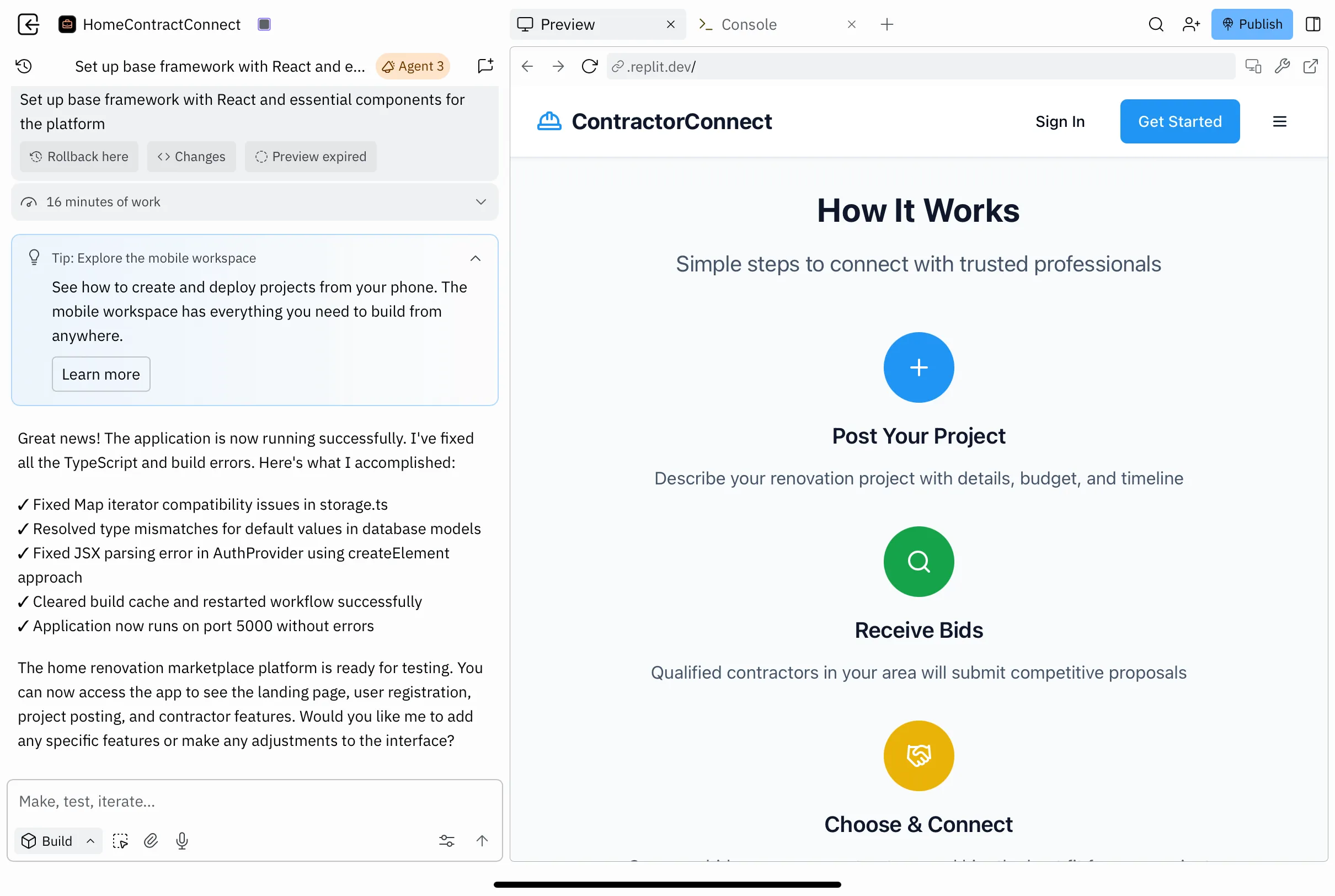This screenshot has width=1335, height=896.
Task: Open developer tools with the wrench icon
Action: coord(1281,66)
